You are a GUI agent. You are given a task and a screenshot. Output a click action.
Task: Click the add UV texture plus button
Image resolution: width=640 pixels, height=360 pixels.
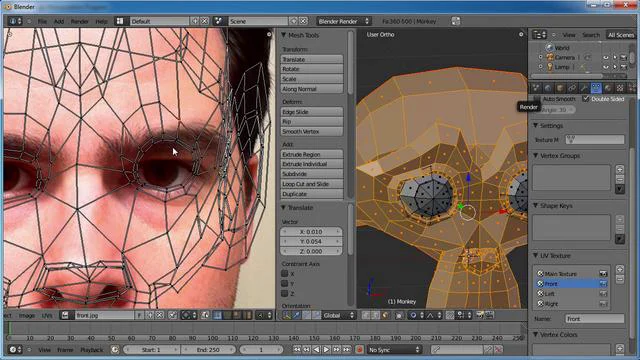tap(620, 269)
